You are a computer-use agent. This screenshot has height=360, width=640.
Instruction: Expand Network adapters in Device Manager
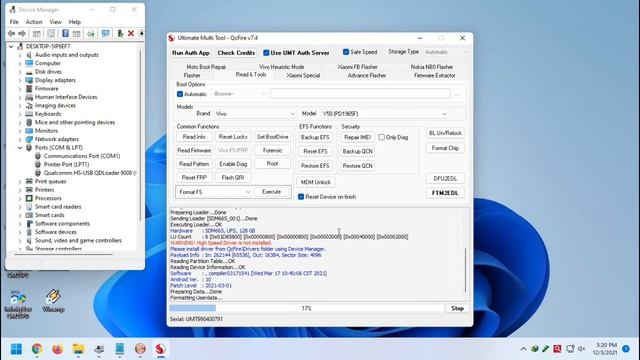20,139
